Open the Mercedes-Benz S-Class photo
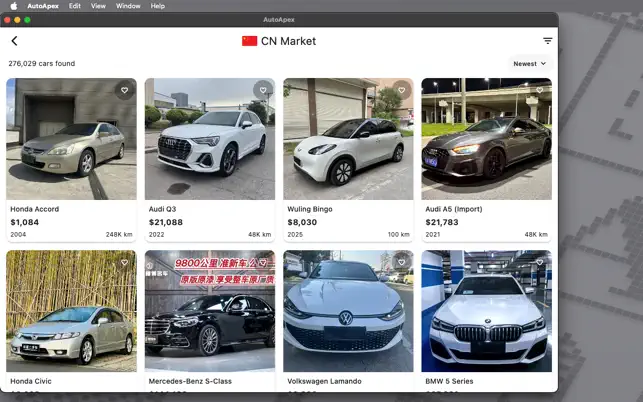This screenshot has width=643, height=402. point(210,311)
